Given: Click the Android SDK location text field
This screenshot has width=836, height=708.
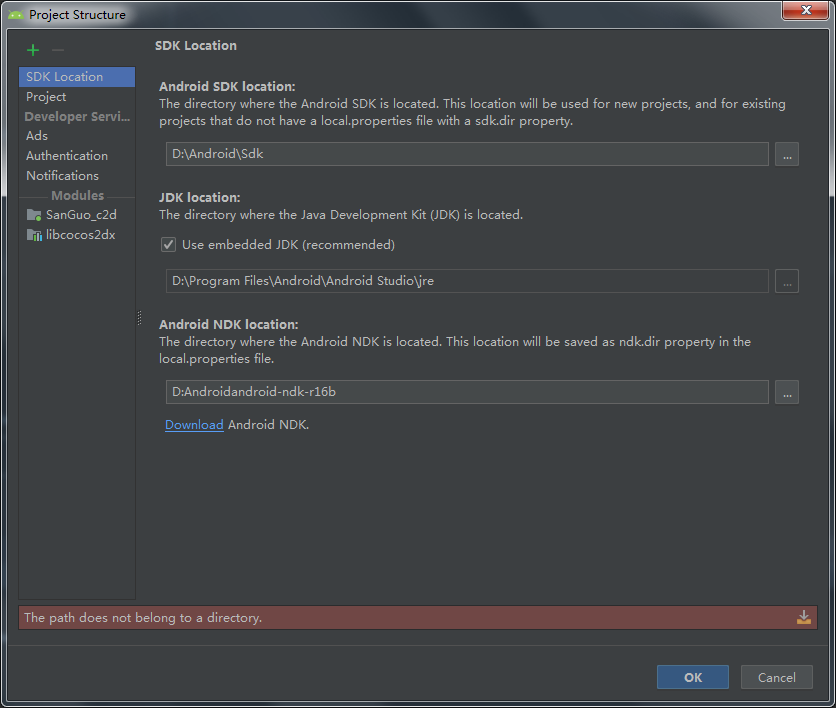Looking at the screenshot, I should 466,154.
